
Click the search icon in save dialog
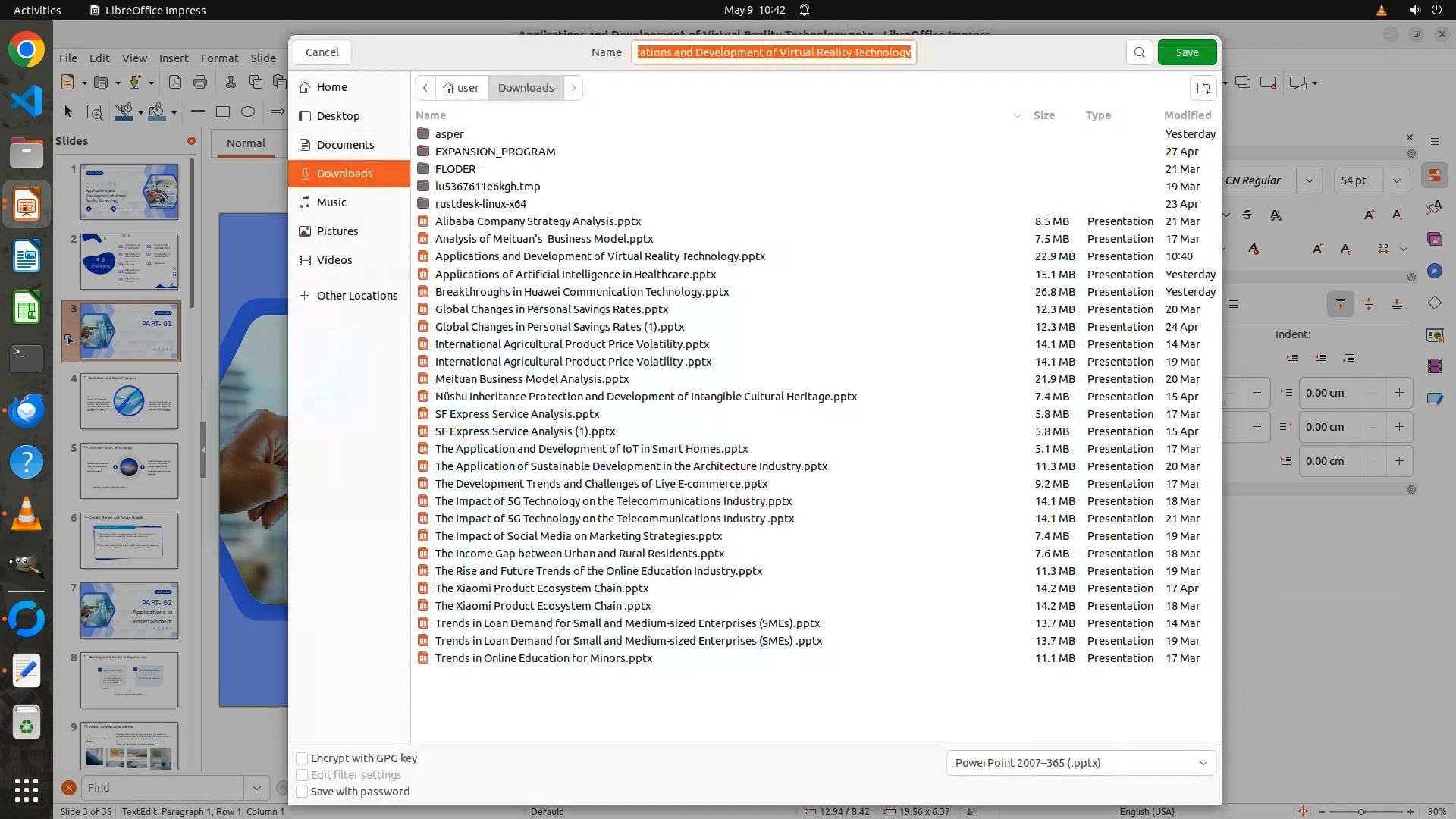[1139, 52]
